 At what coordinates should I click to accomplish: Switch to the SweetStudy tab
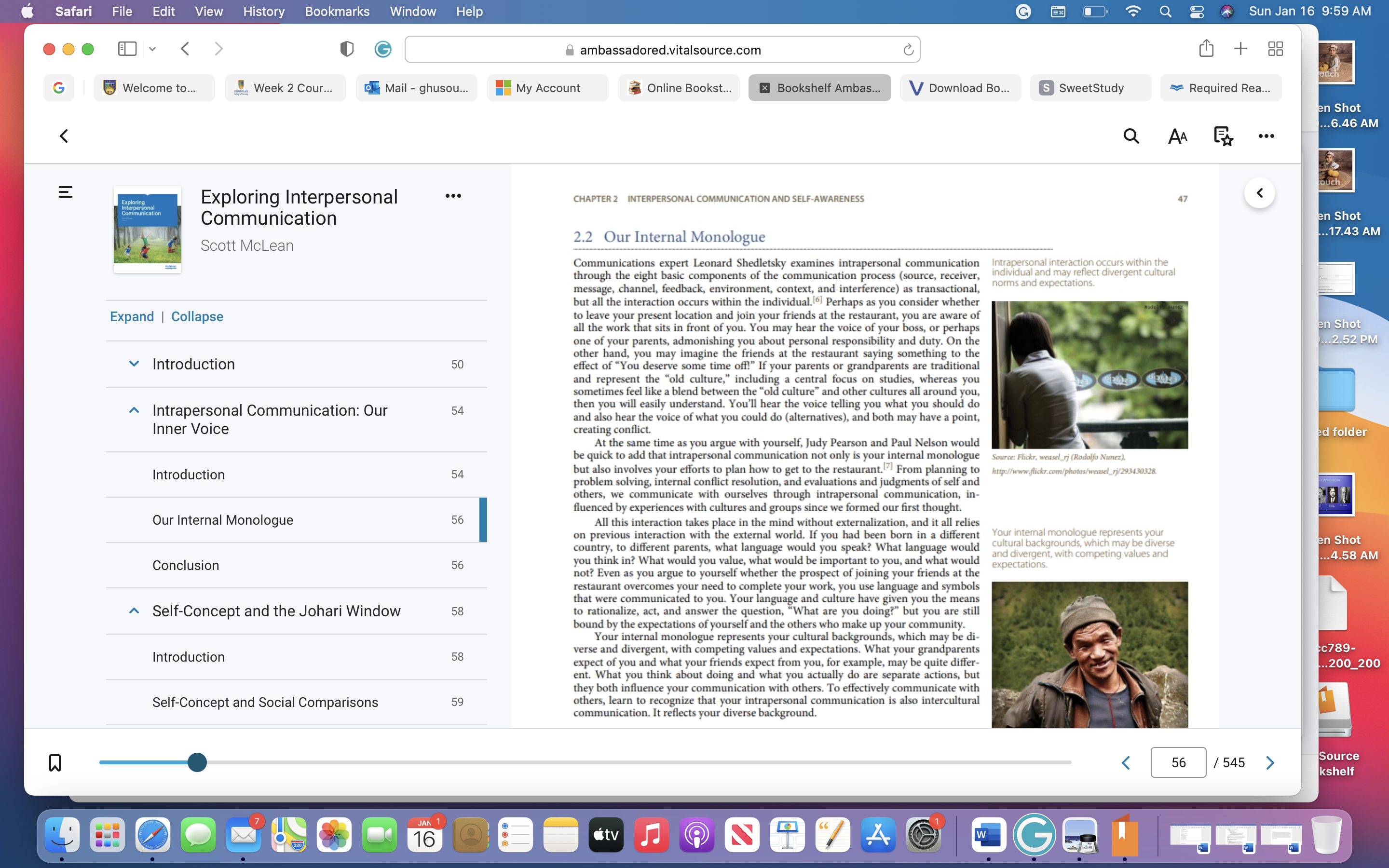pos(1090,88)
